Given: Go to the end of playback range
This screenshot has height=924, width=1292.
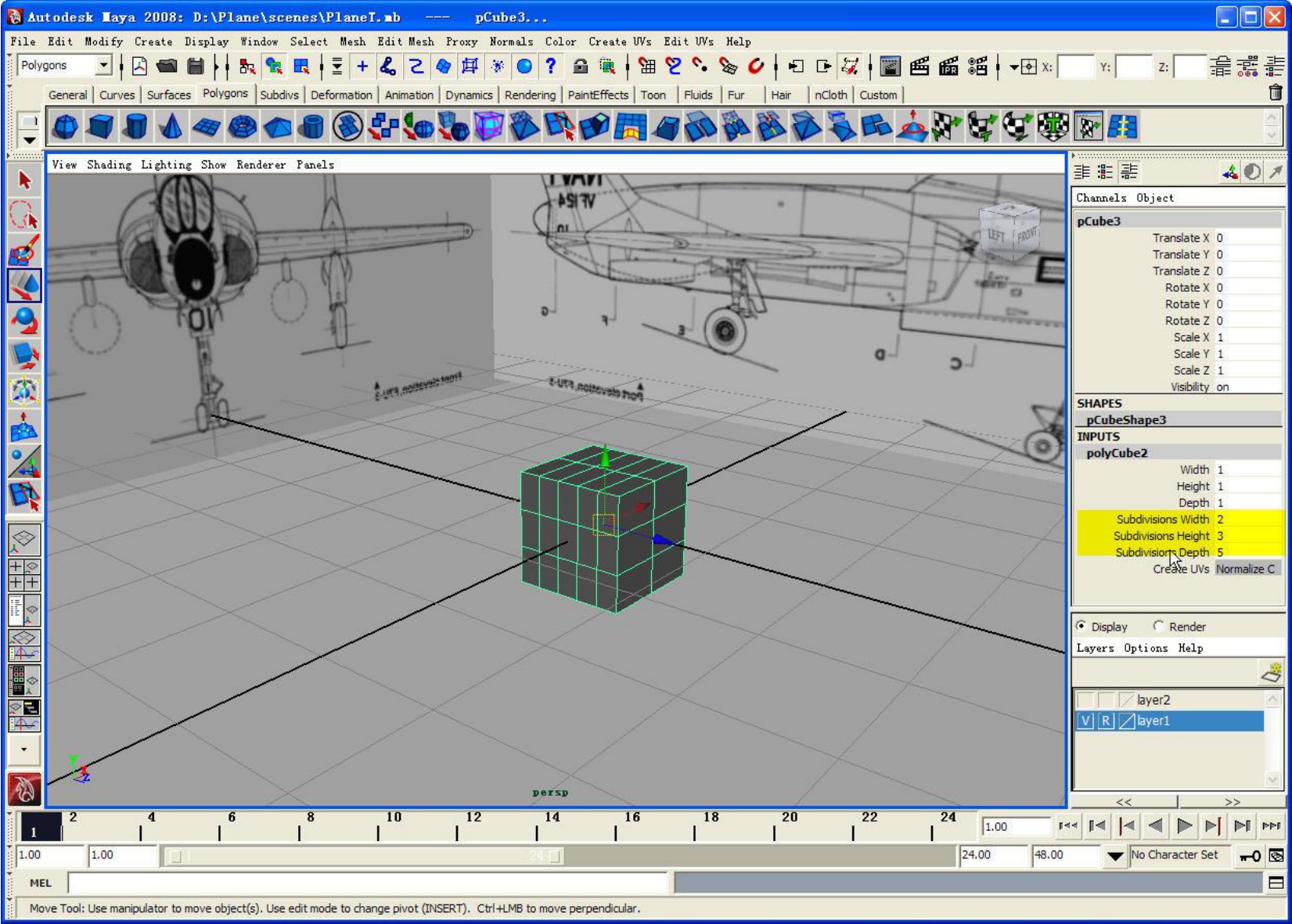Looking at the screenshot, I should coord(1271,825).
